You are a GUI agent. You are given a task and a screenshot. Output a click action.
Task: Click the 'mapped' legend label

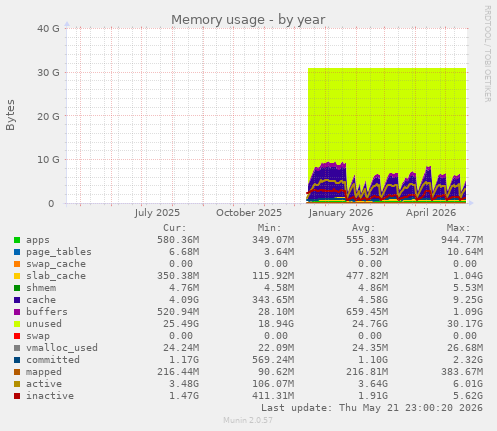(x=44, y=372)
